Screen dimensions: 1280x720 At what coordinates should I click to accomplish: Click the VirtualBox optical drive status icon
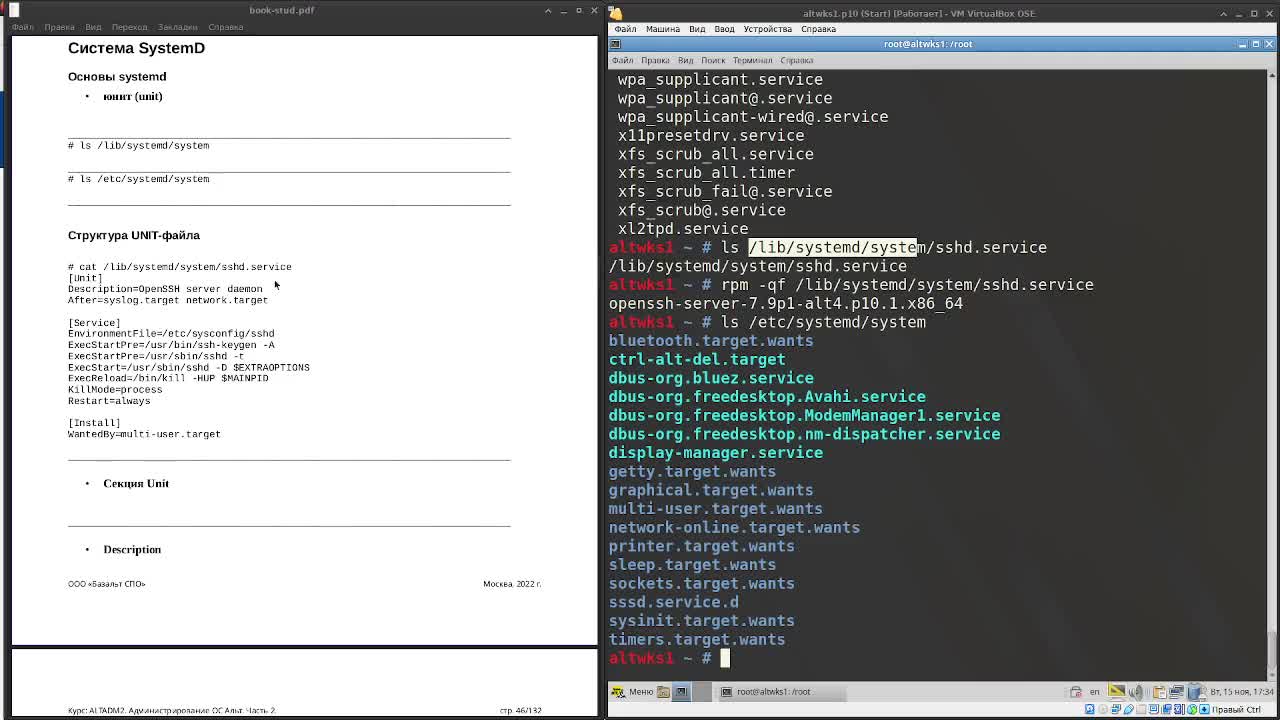click(x=1102, y=710)
